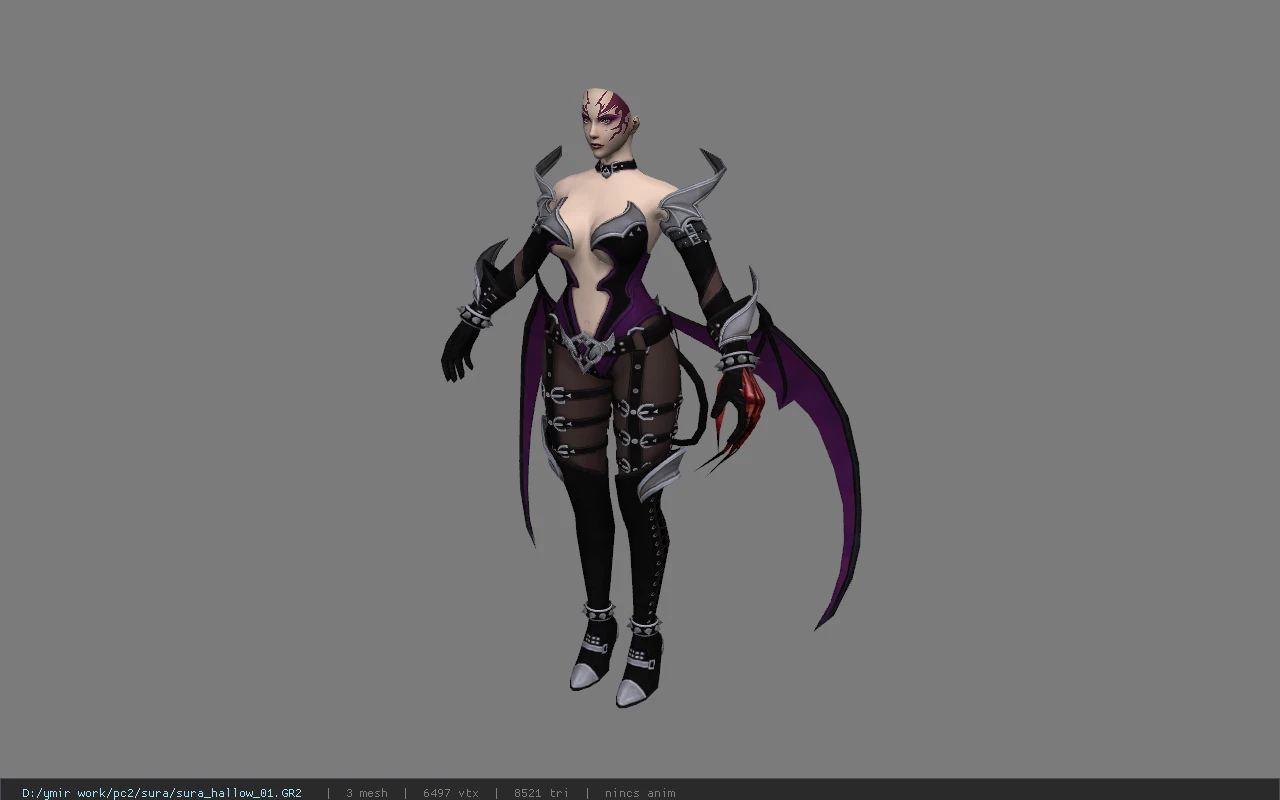Click the '3 mesh' status bar entry
The width and height of the screenshot is (1280, 800).
367,793
